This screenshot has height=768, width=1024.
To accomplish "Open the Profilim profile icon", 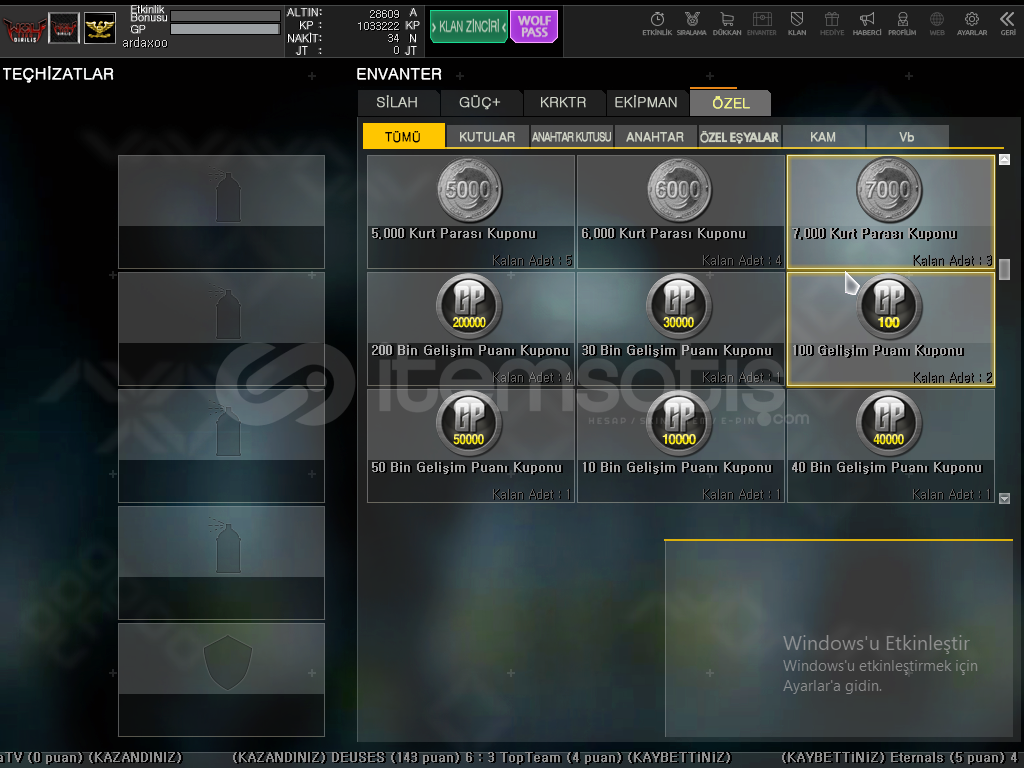I will [x=902, y=24].
